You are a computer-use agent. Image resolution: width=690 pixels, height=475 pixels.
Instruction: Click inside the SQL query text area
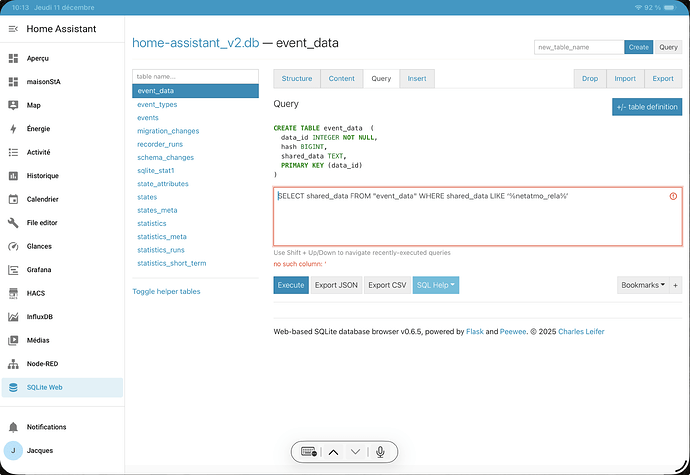pos(478,216)
